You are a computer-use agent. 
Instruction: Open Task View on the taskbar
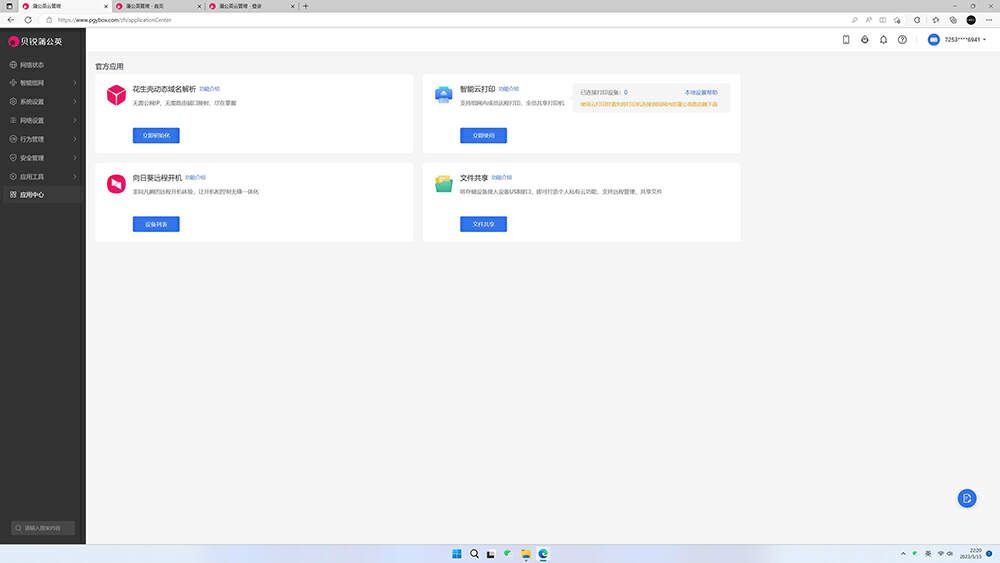tap(490, 553)
